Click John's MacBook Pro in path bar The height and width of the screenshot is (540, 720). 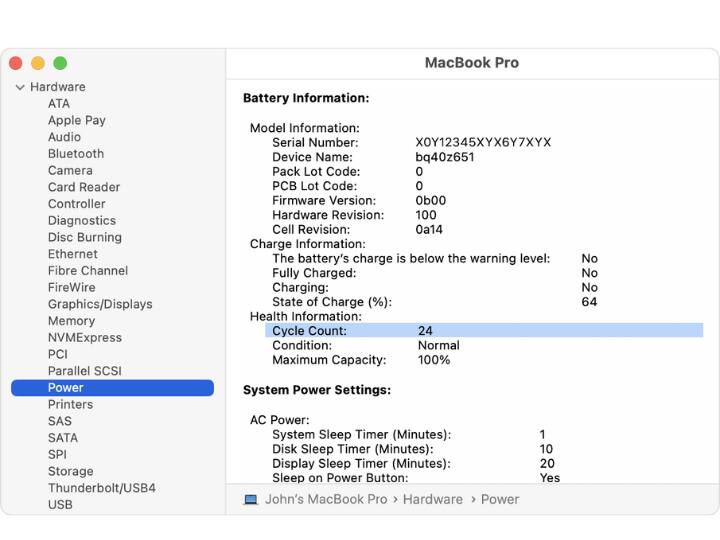coord(325,499)
